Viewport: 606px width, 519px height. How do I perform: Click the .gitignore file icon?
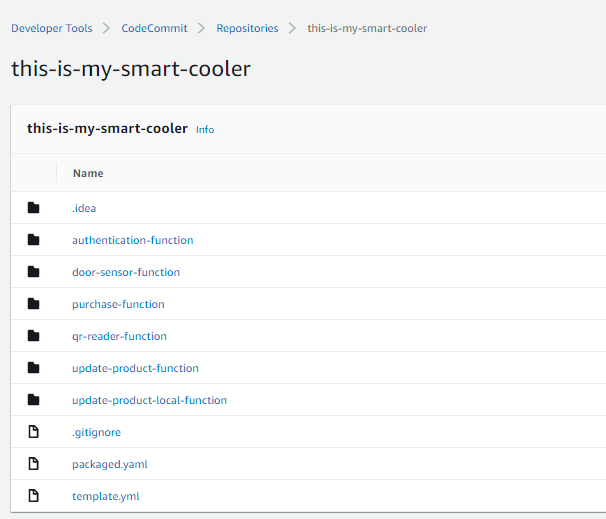tap(34, 432)
